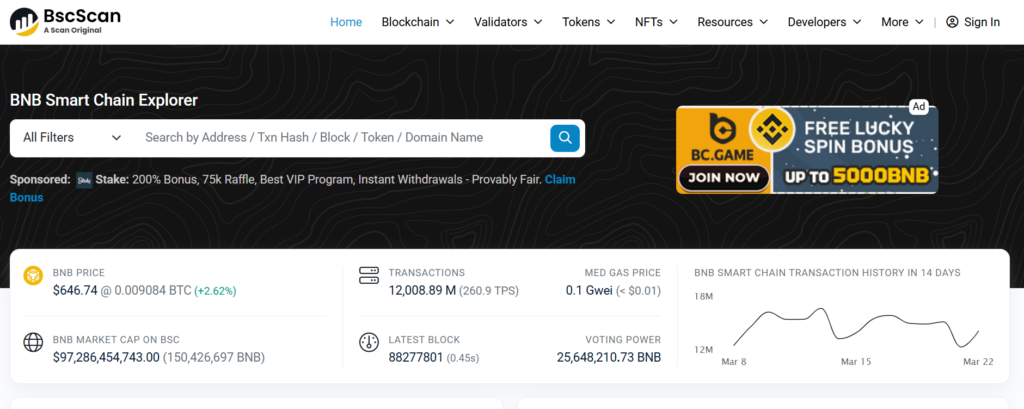This screenshot has height=409, width=1024.
Task: Click the 150,426,697 BNB supply text
Action: pyautogui.click(x=214, y=357)
